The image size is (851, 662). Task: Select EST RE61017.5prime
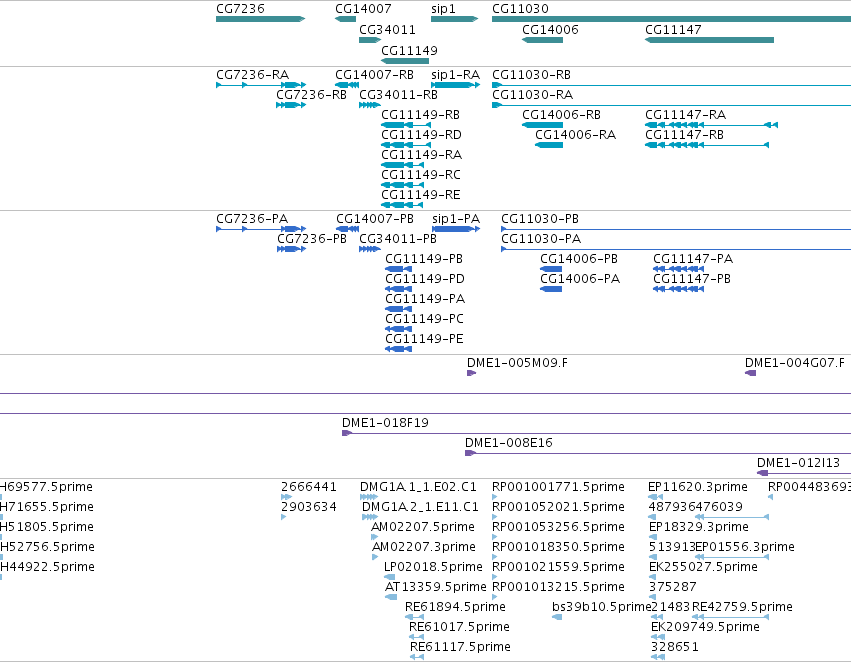(x=459, y=627)
